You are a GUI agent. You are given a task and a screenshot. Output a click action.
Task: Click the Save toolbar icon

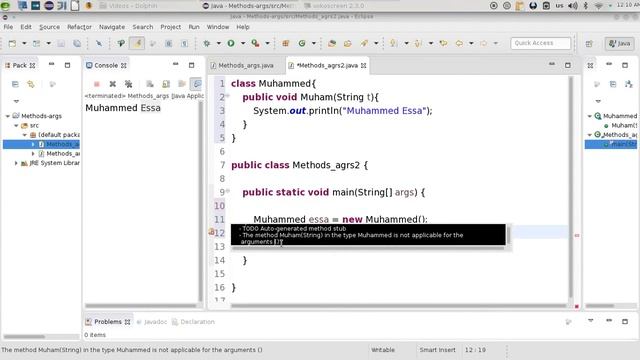[61, 43]
